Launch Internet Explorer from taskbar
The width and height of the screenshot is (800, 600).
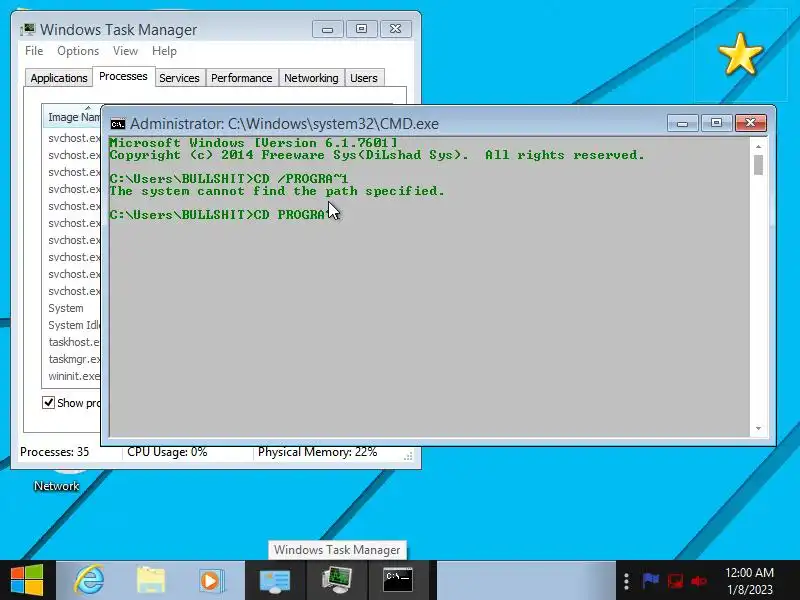point(88,580)
